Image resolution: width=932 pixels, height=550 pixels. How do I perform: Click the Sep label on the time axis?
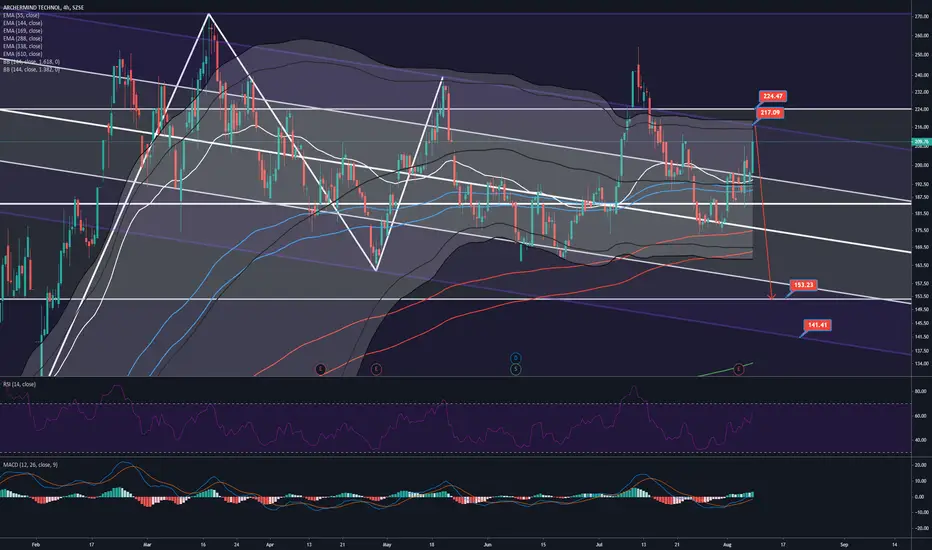tap(843, 544)
